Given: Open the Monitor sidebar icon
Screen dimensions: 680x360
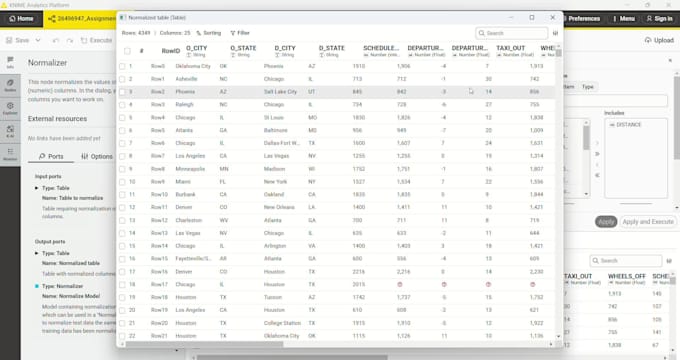Looking at the screenshot, I should pyautogui.click(x=10, y=154).
